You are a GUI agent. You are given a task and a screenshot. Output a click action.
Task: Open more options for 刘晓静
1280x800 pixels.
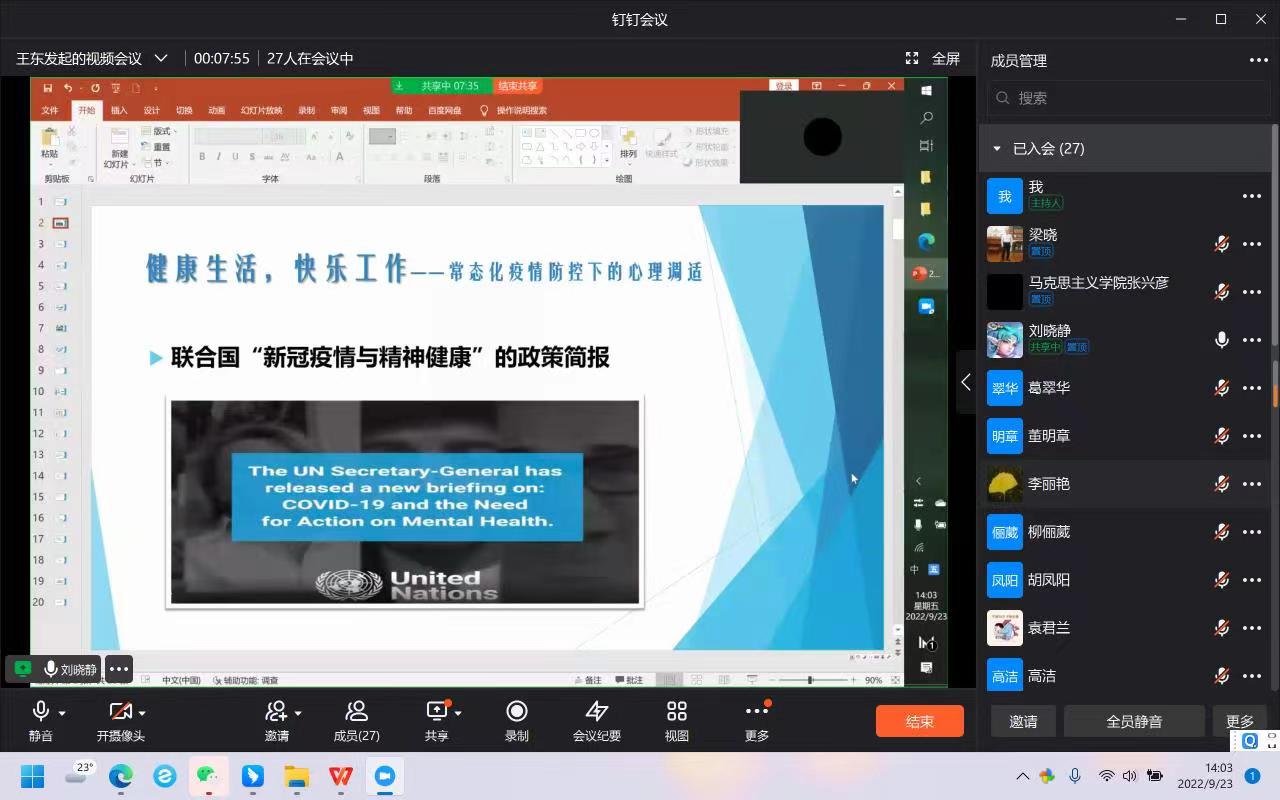[x=1252, y=340]
